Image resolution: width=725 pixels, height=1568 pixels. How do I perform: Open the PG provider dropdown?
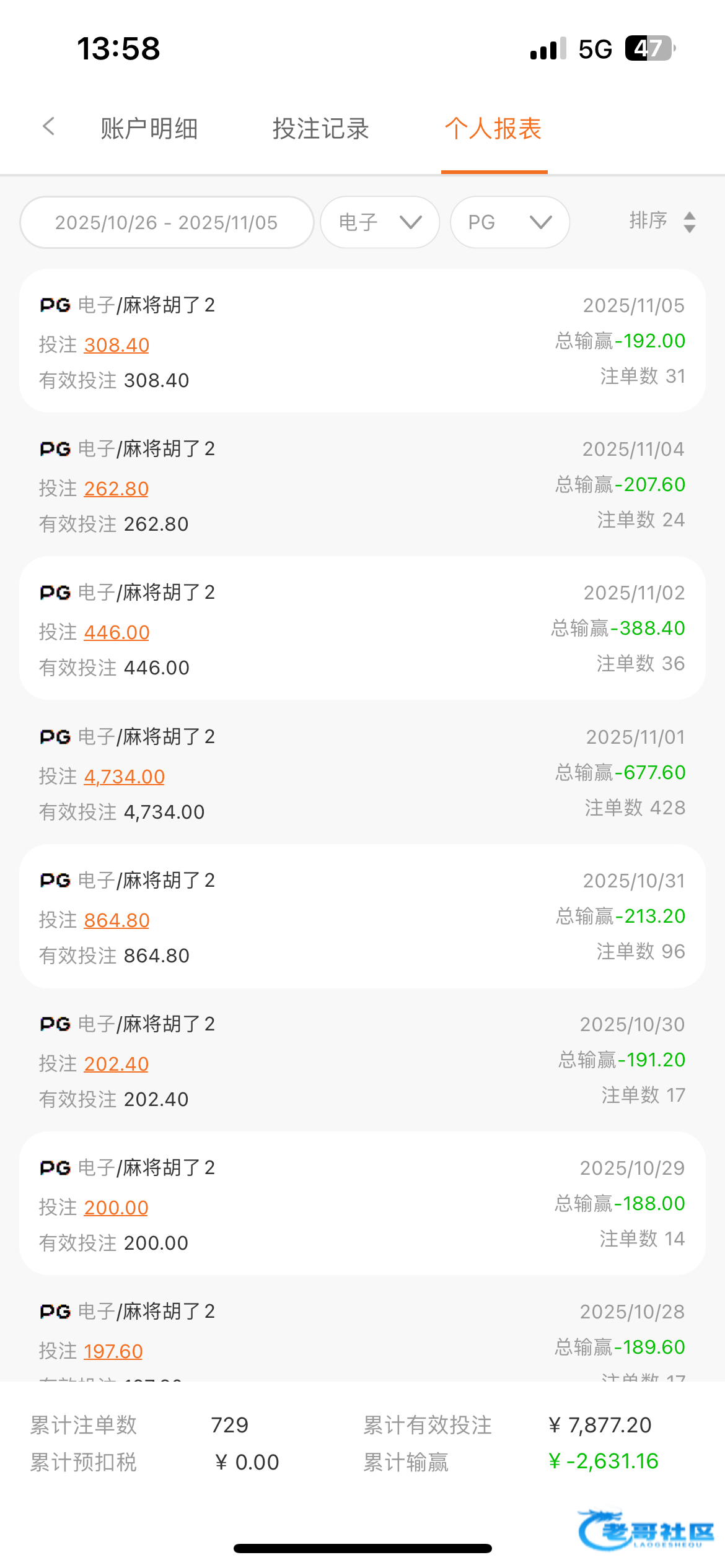click(x=509, y=222)
